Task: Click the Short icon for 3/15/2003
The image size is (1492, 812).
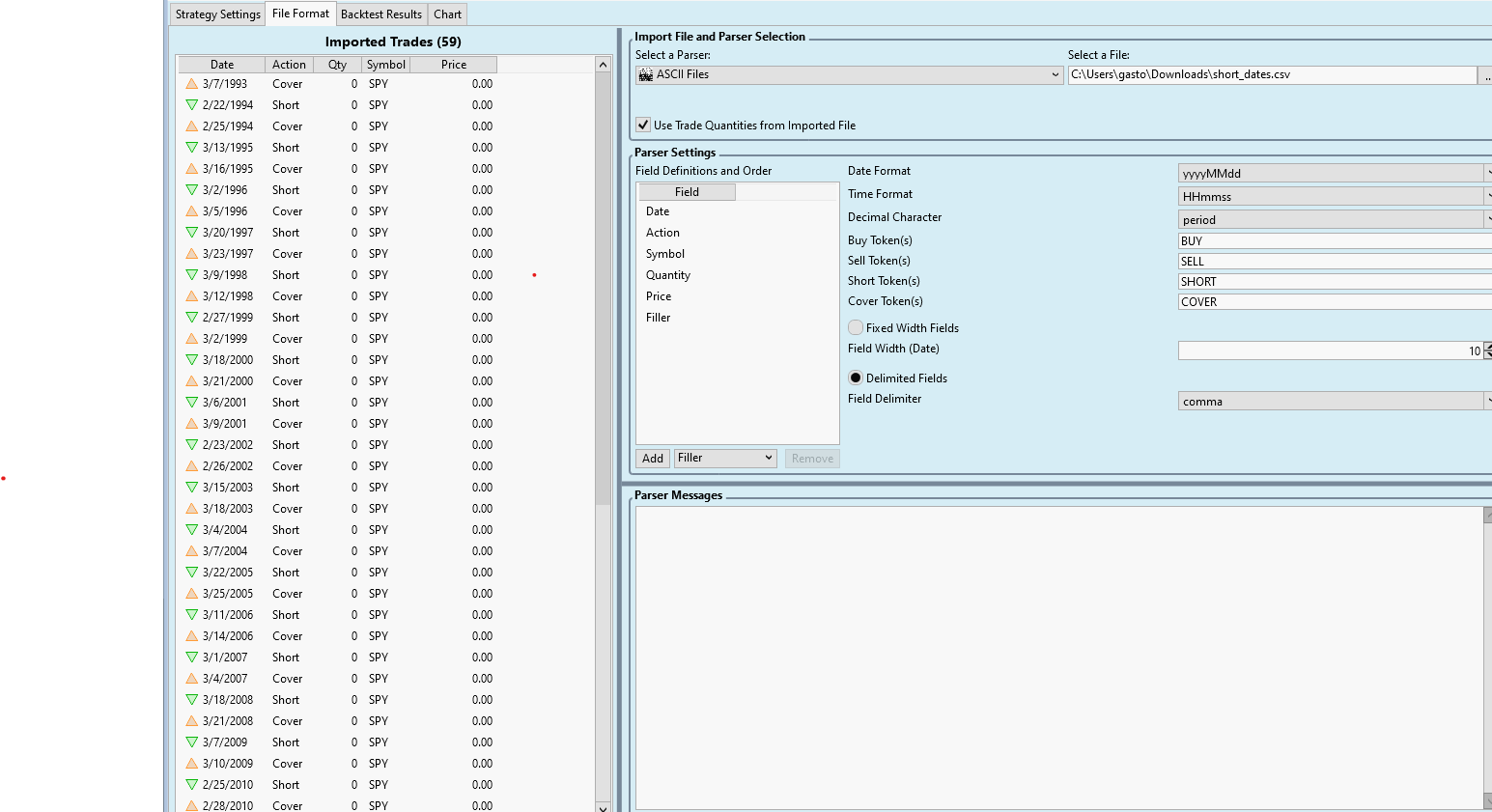Action: 192,488
